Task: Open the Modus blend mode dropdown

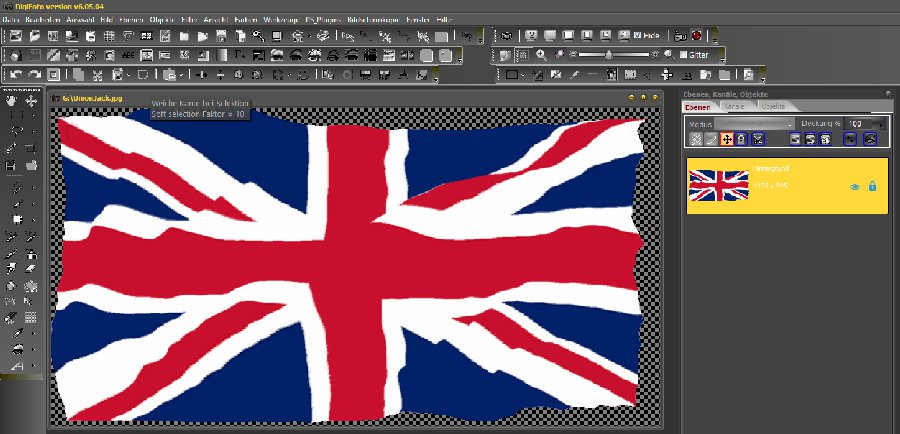Action: (755, 123)
